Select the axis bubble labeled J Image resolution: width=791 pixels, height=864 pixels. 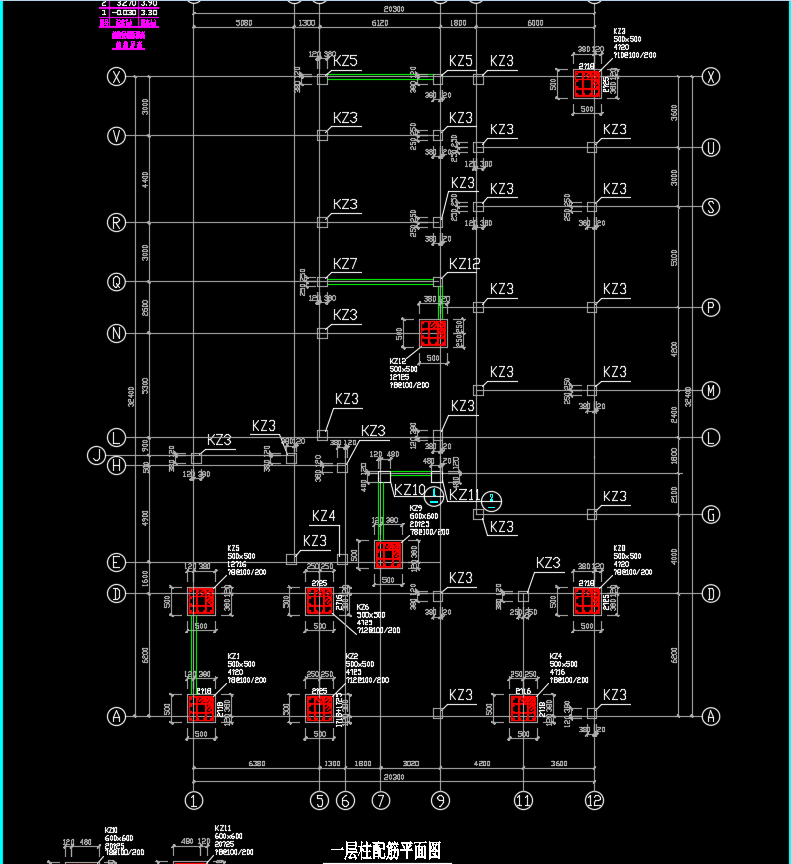coord(96,456)
